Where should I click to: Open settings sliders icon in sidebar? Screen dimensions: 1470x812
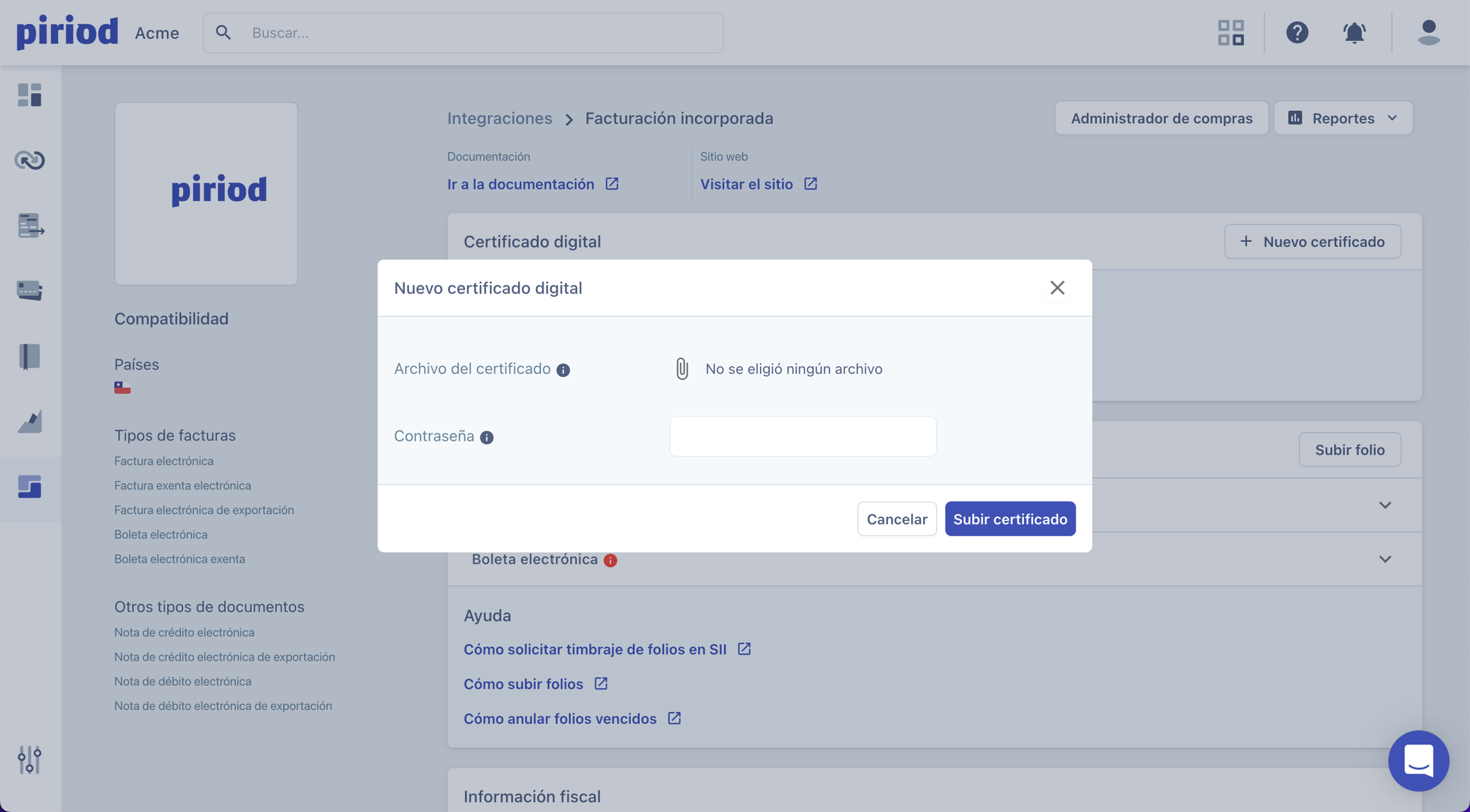(29, 760)
